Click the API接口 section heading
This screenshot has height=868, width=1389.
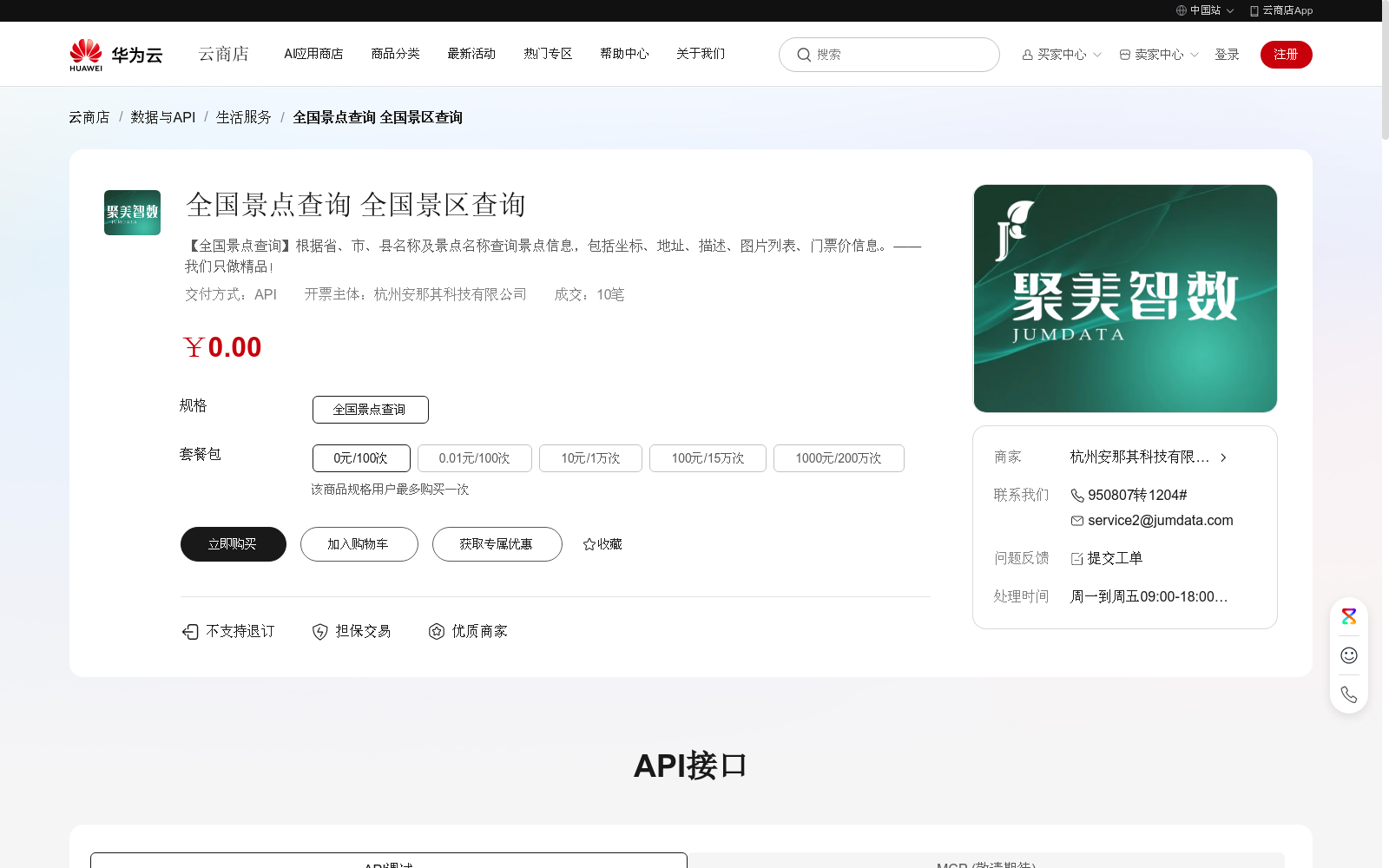690,766
